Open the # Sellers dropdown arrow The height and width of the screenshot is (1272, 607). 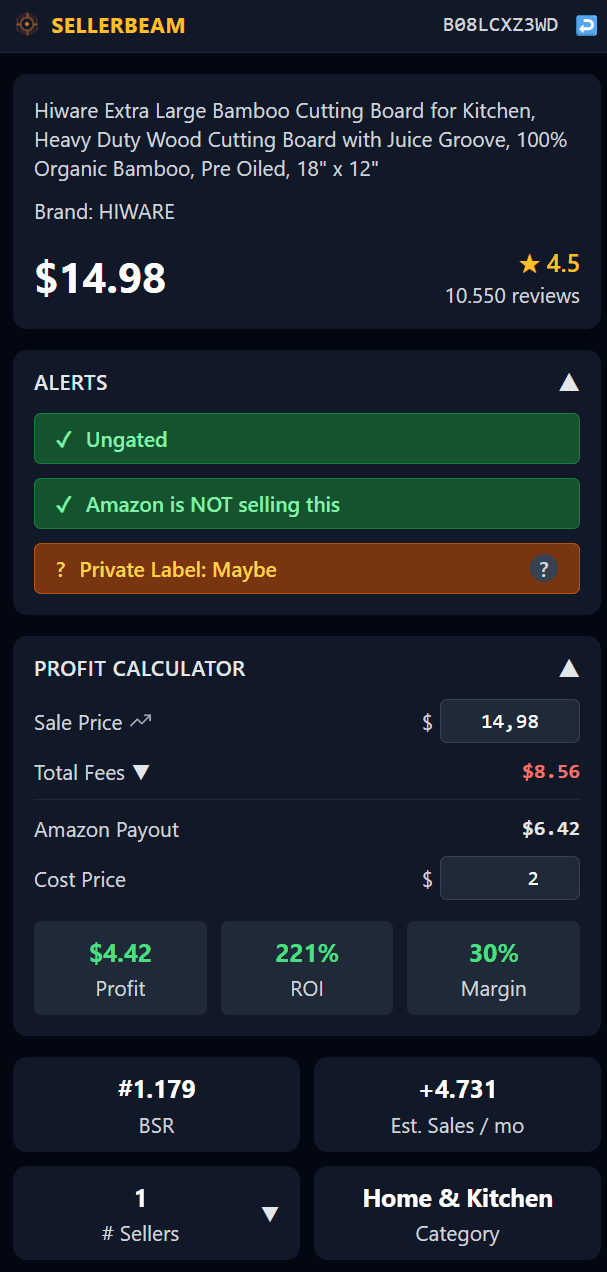(271, 1213)
